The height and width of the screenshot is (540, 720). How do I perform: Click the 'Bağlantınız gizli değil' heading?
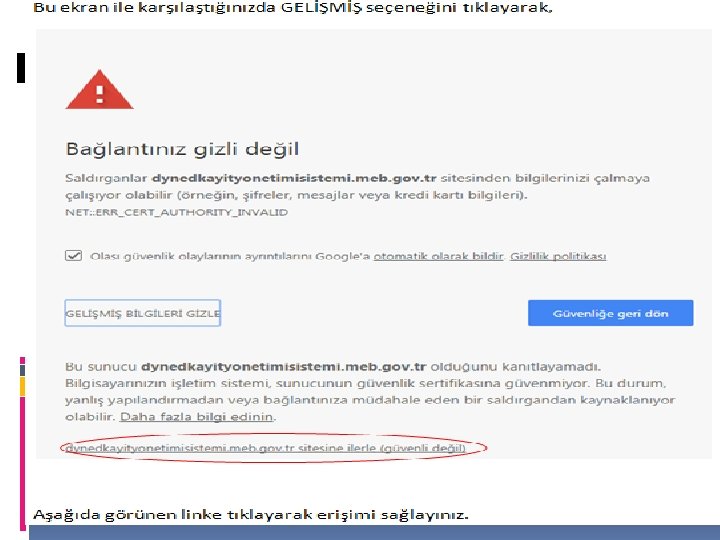pyautogui.click(x=182, y=149)
